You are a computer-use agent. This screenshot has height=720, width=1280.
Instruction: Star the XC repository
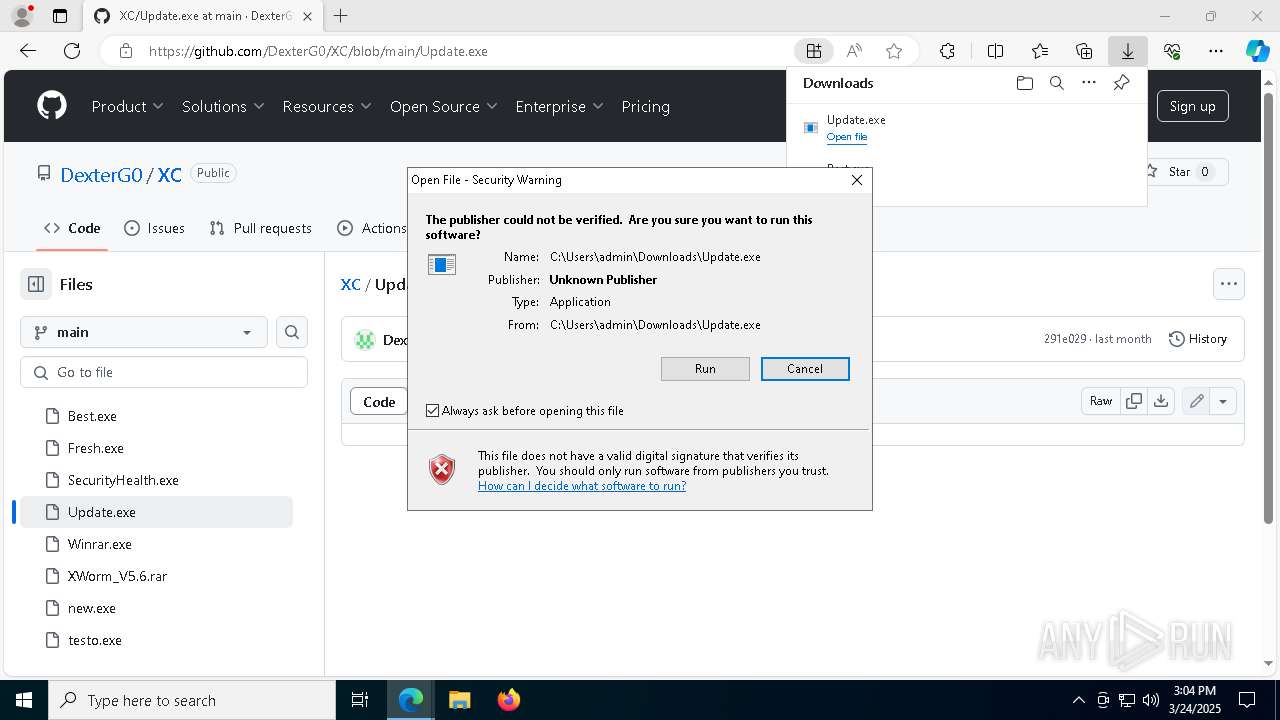coord(1181,172)
